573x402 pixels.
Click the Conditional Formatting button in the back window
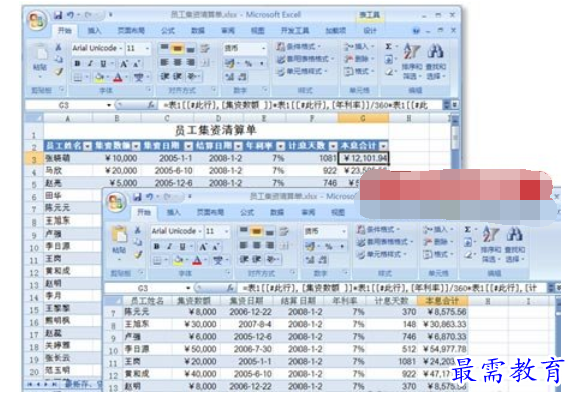[299, 46]
